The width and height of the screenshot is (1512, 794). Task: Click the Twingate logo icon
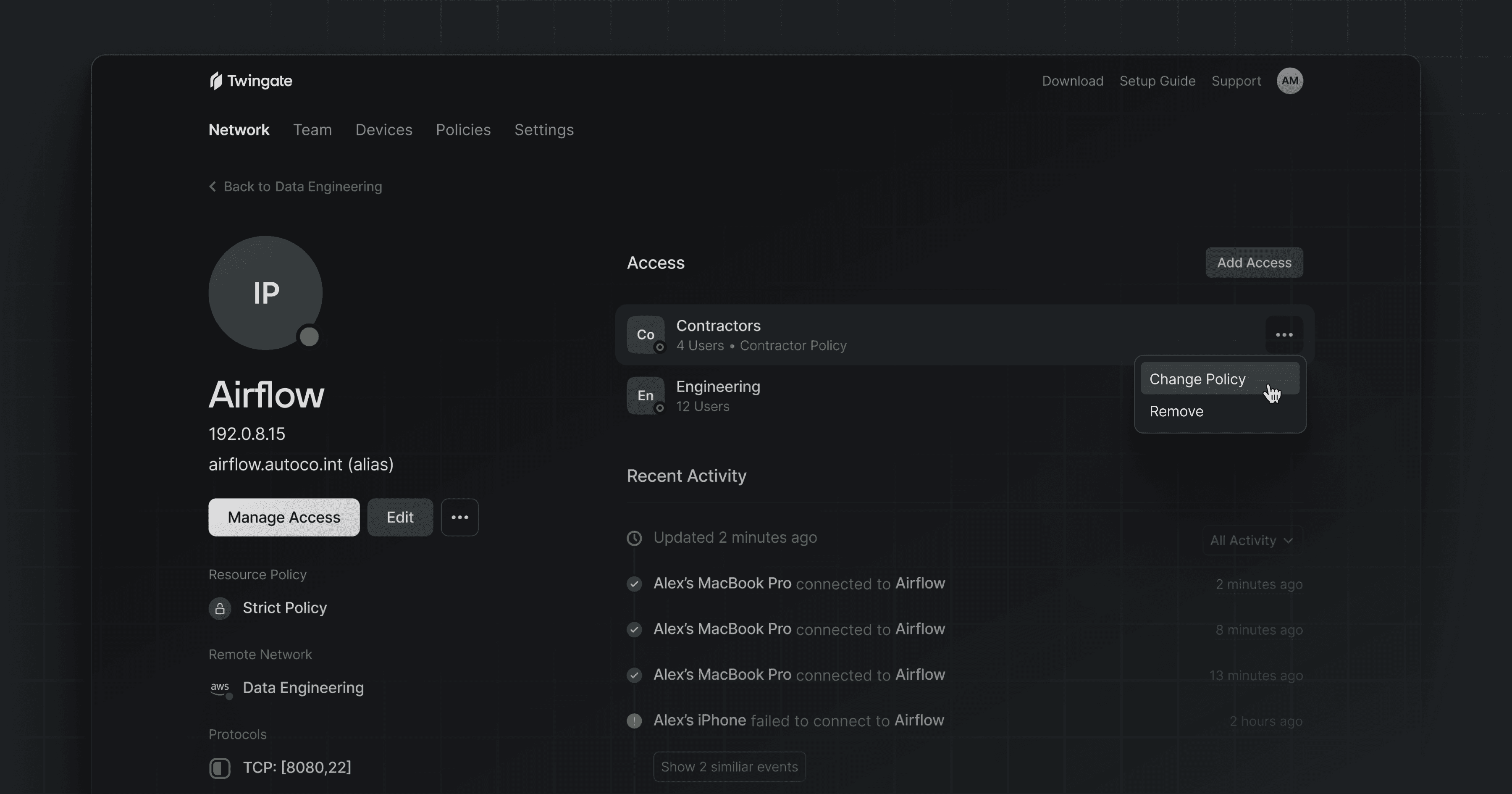216,81
